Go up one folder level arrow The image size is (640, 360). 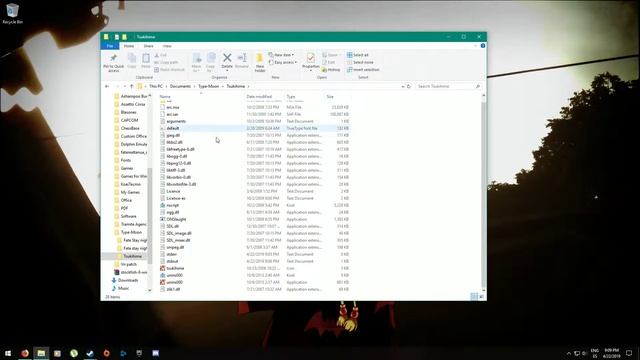(131, 87)
